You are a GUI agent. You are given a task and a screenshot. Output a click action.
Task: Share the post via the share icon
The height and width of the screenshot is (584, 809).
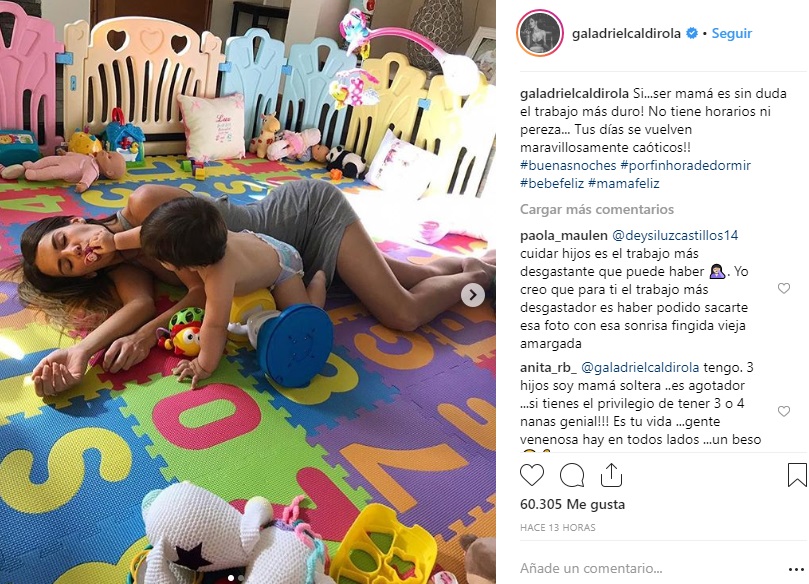pos(611,475)
